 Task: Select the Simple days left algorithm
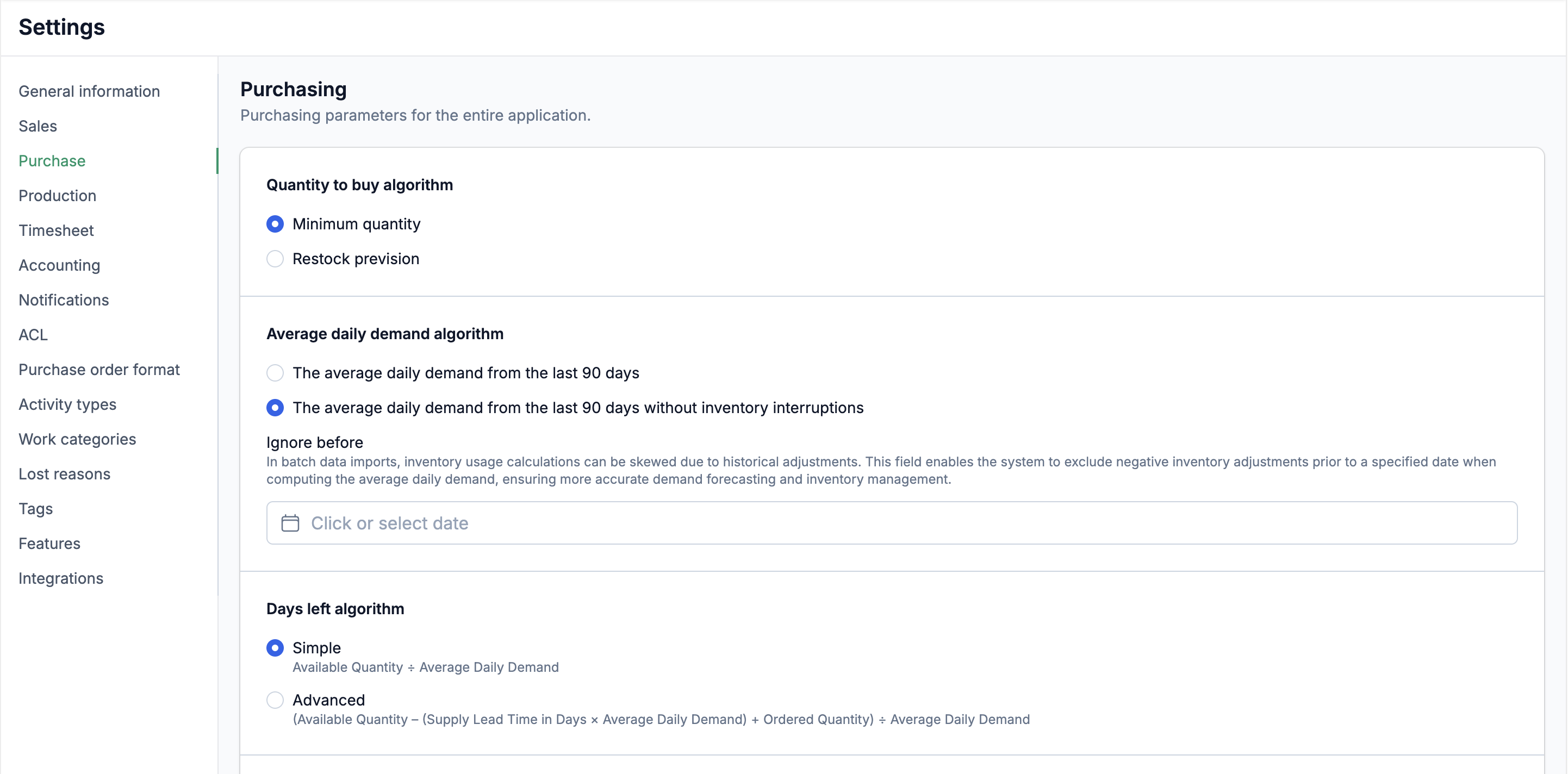pos(275,647)
